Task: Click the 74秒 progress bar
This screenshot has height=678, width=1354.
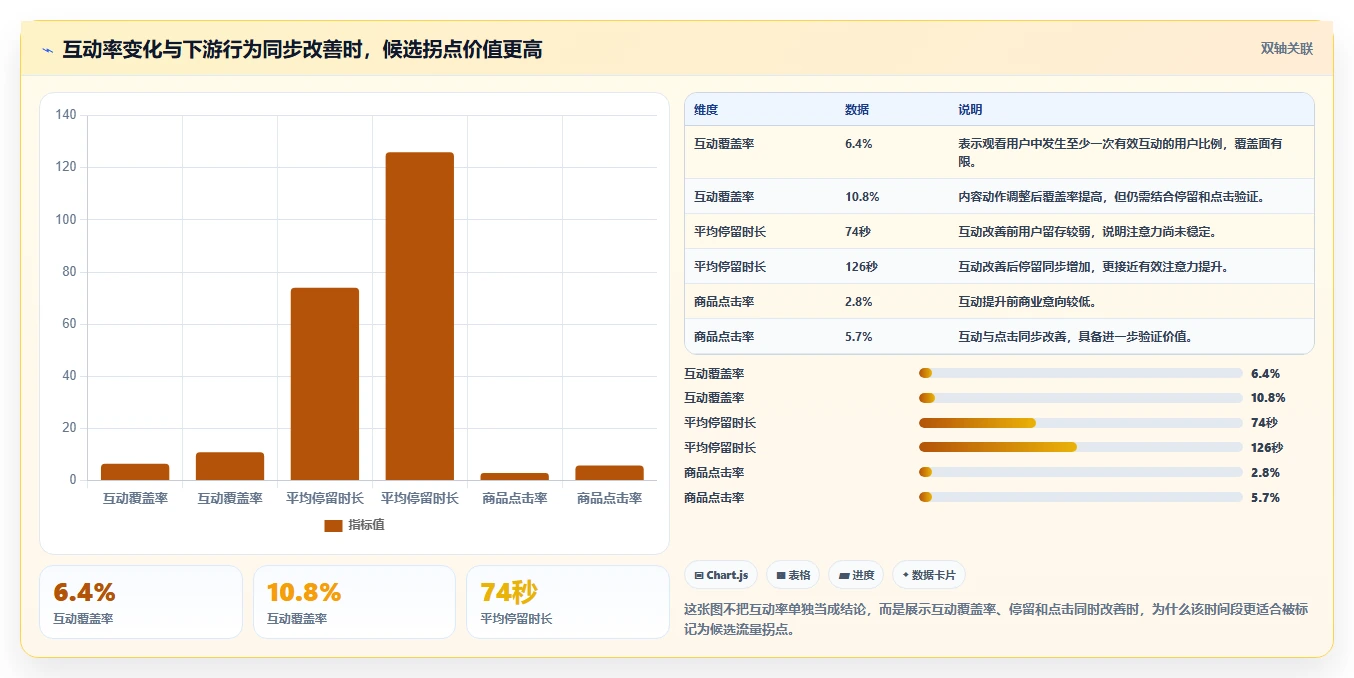Action: [1080, 423]
